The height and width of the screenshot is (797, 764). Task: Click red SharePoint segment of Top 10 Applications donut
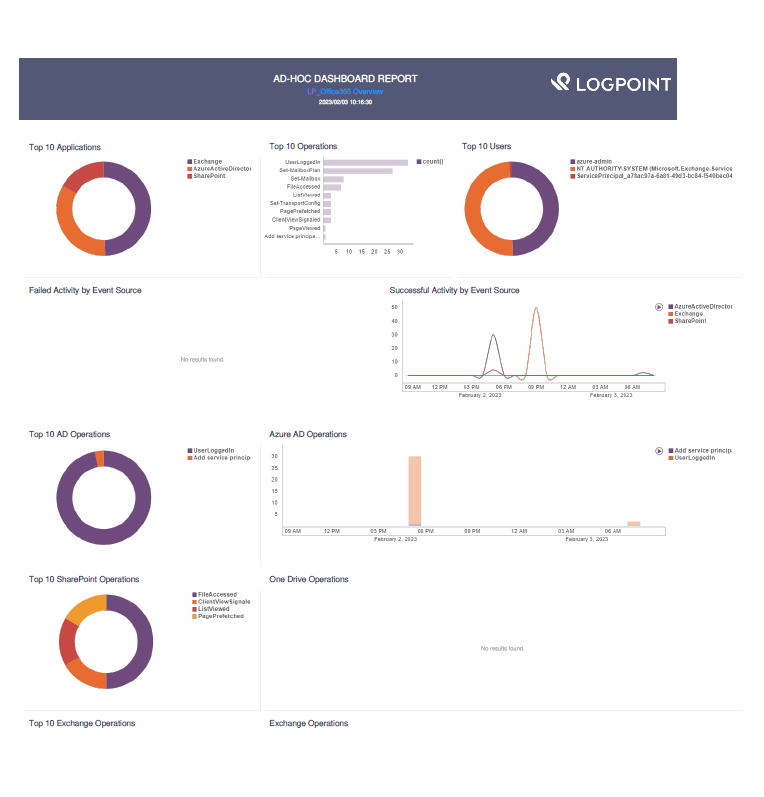click(x=84, y=175)
